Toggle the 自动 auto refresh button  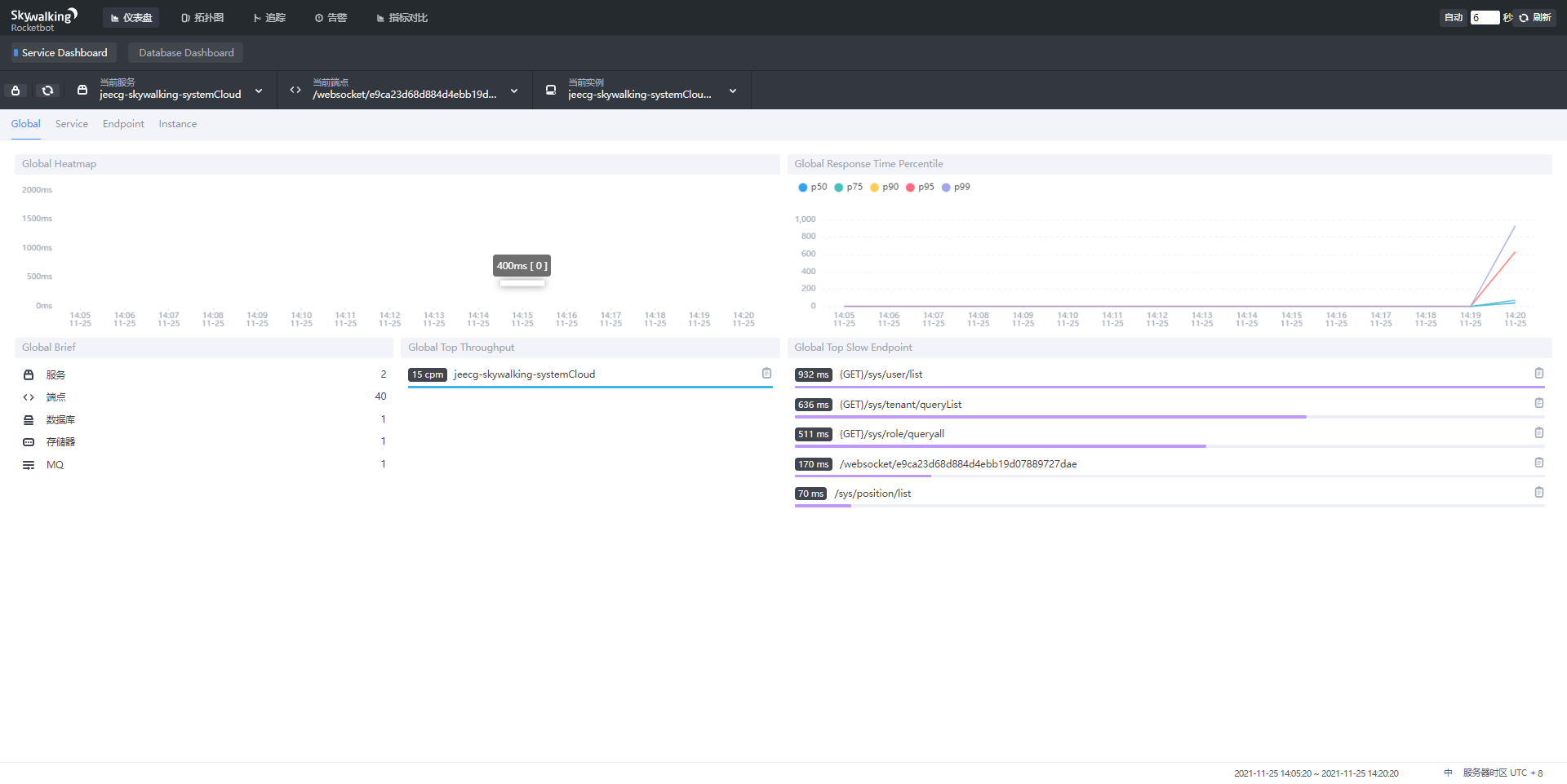tap(1453, 18)
